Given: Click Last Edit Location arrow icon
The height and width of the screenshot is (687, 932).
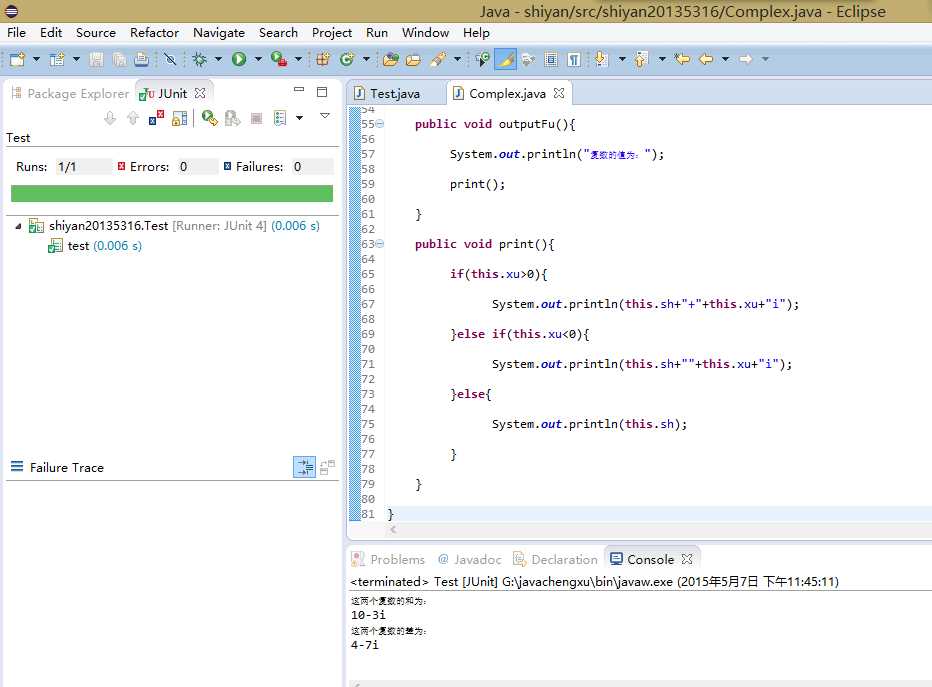Looking at the screenshot, I should (x=682, y=60).
